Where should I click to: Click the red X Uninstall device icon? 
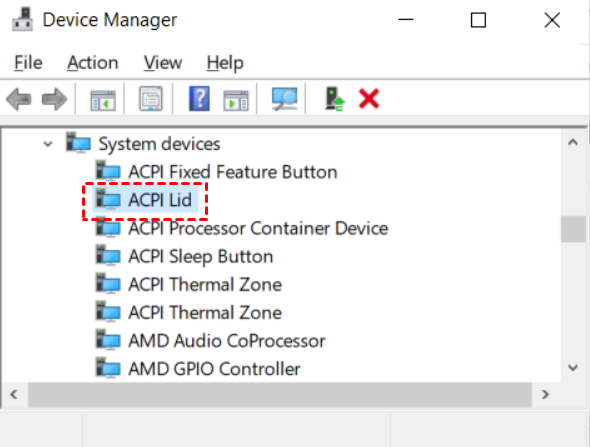tap(369, 99)
